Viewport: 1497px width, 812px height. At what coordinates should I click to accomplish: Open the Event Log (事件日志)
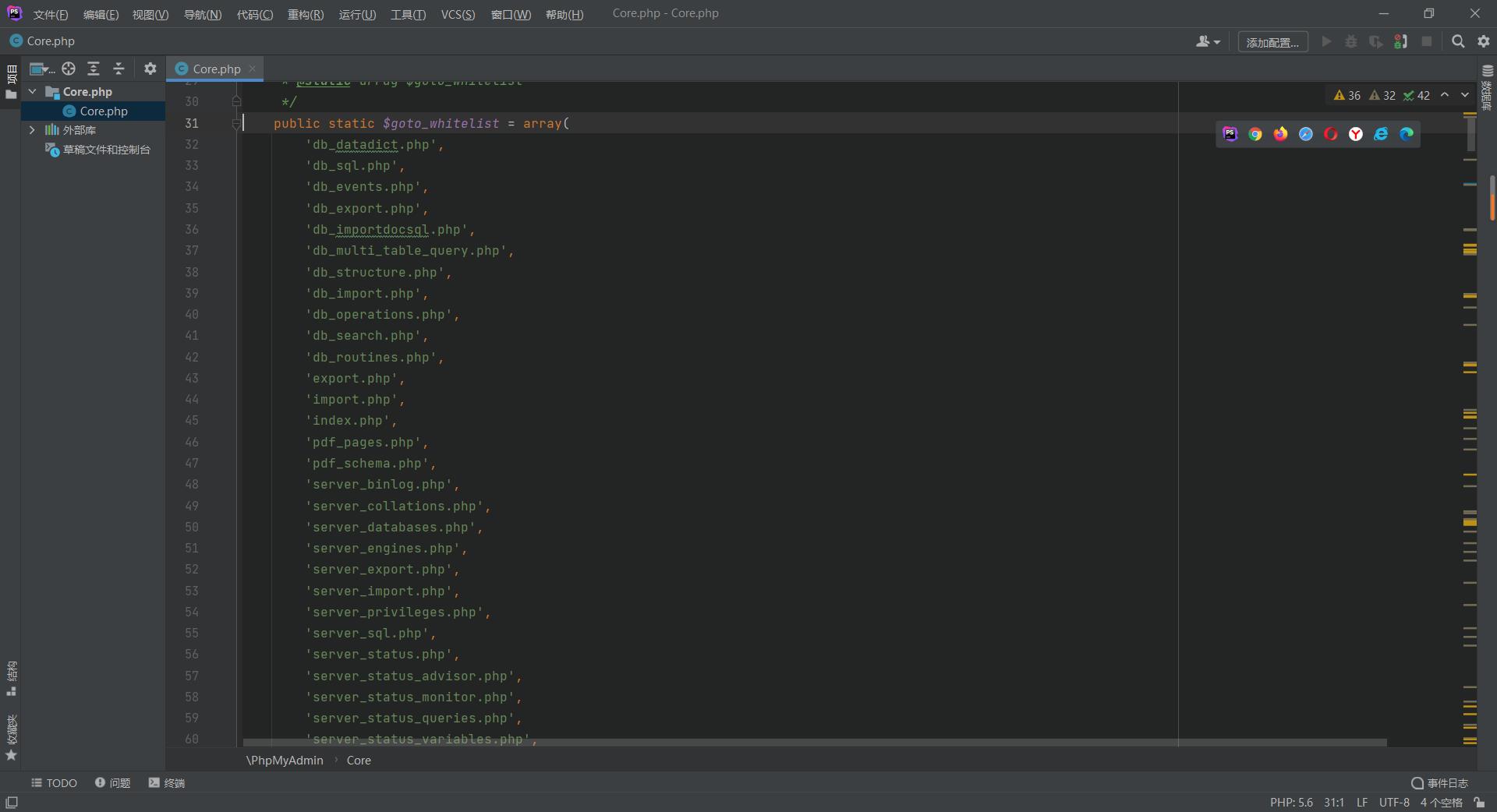point(1439,783)
